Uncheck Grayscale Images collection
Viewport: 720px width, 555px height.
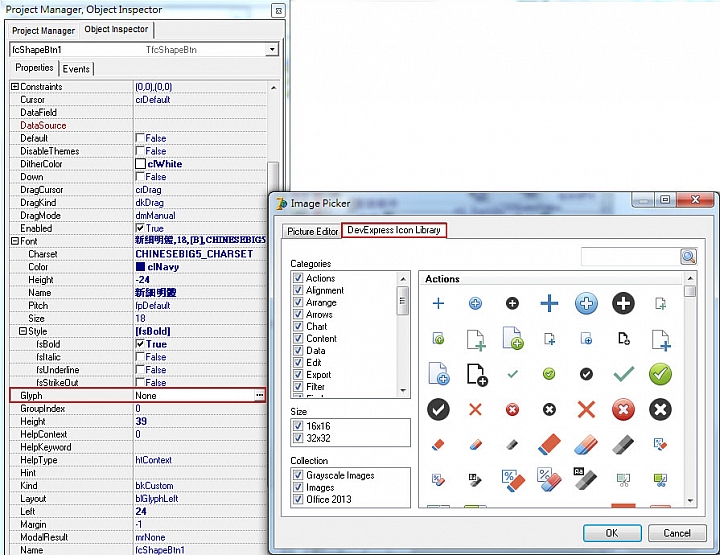point(298,475)
